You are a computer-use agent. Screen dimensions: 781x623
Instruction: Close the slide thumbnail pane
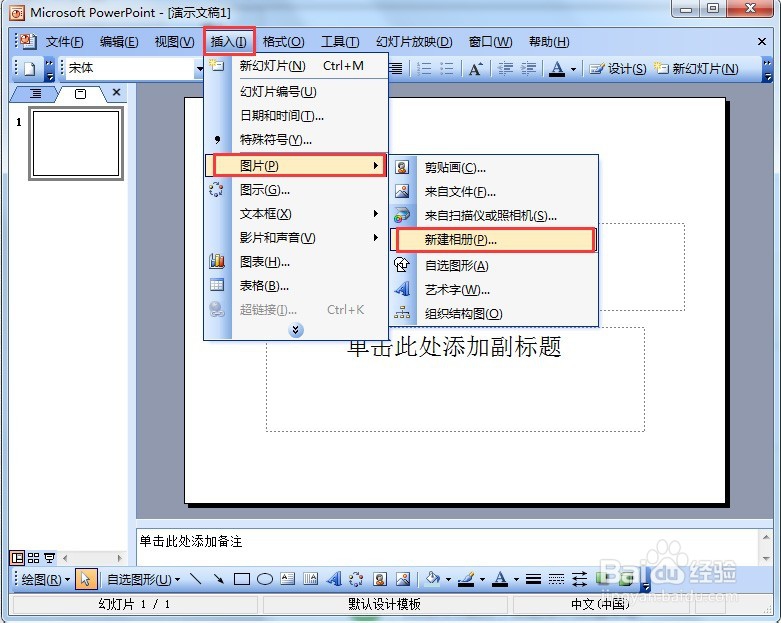tap(117, 92)
